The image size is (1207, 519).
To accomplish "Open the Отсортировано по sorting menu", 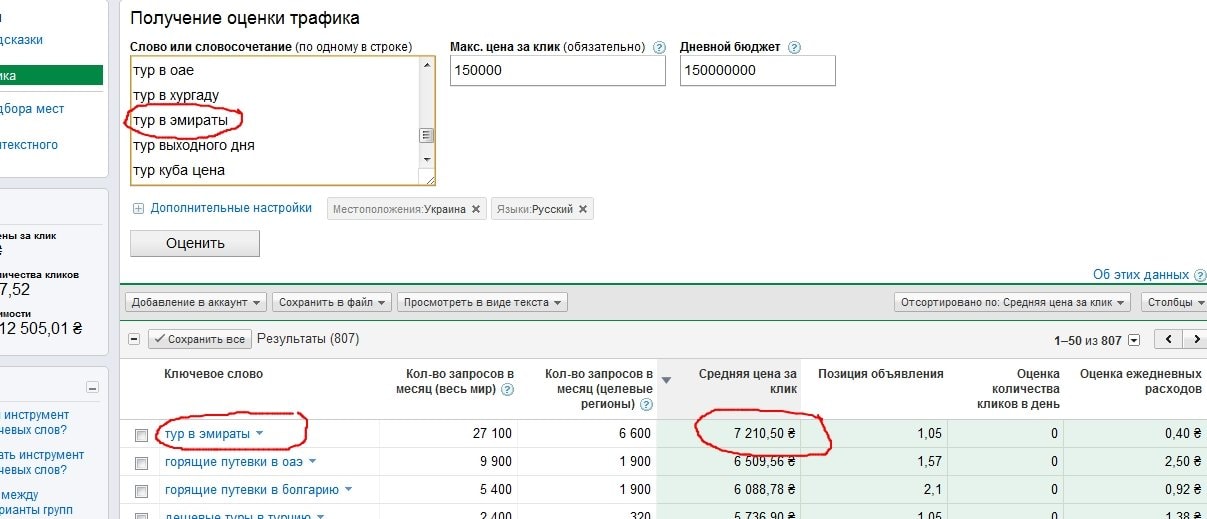I will click(1012, 302).
